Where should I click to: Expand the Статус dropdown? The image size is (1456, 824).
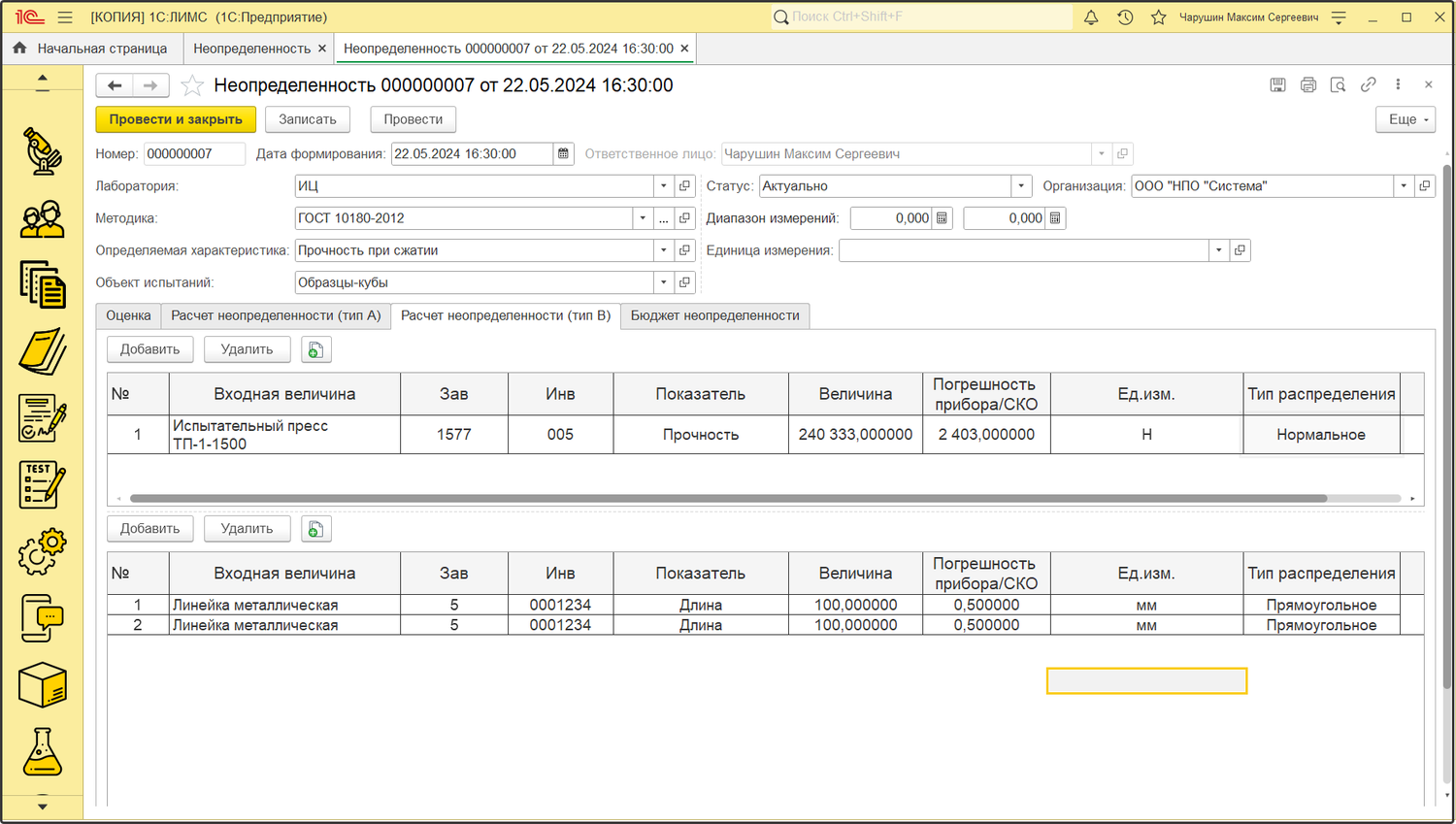pyautogui.click(x=1020, y=186)
